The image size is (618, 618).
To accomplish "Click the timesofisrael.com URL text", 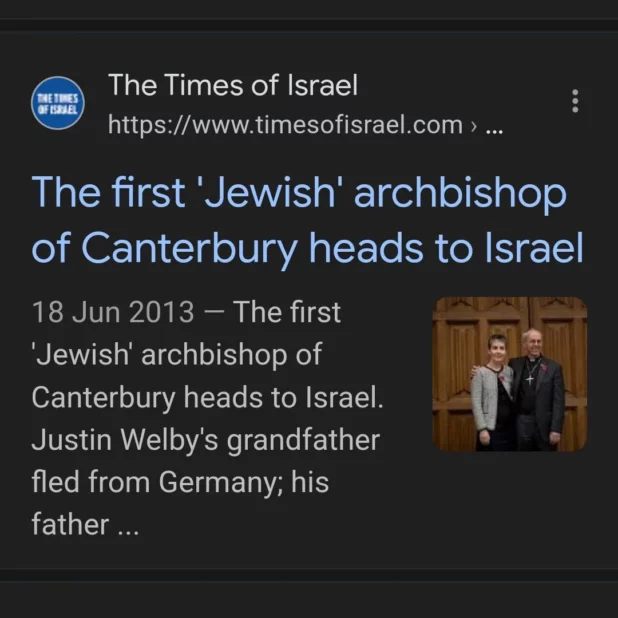I will 284,125.
